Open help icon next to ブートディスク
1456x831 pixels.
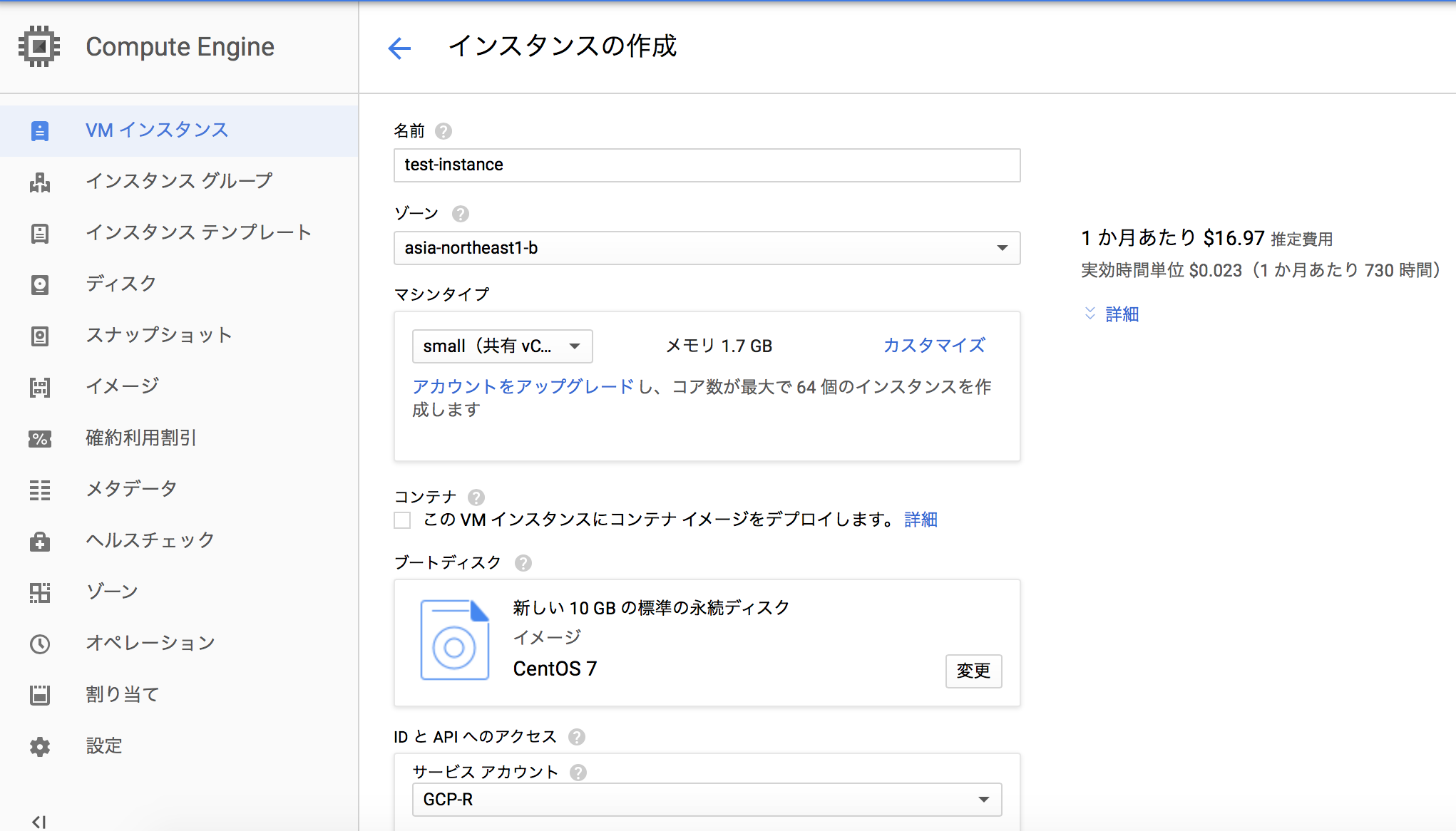pyautogui.click(x=523, y=563)
